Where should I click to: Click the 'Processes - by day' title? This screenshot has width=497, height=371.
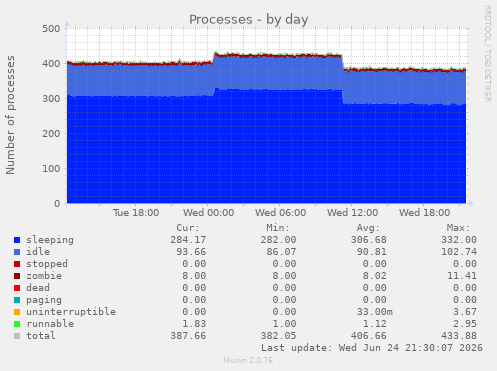pyautogui.click(x=249, y=20)
